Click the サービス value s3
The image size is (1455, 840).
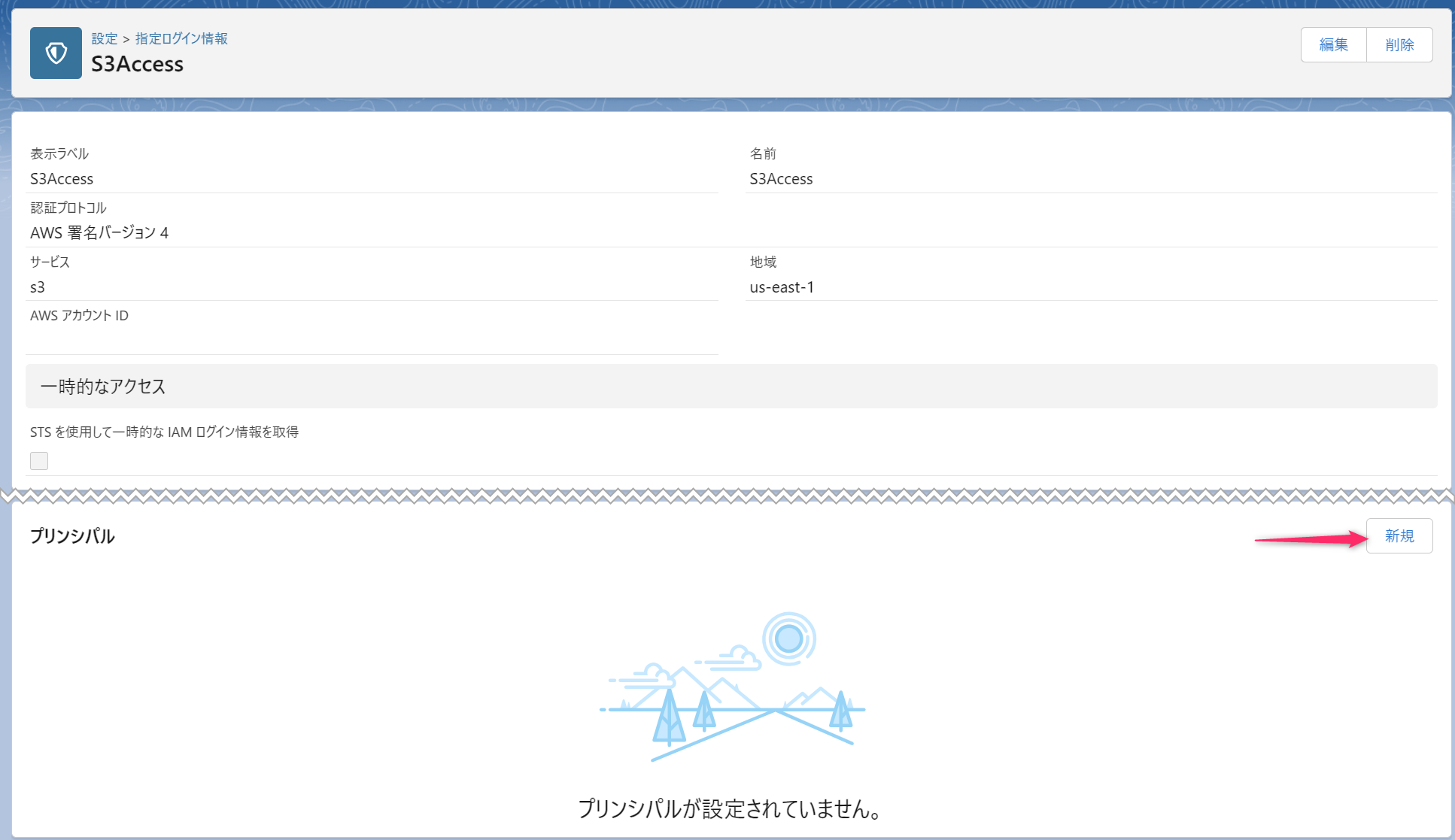pos(38,287)
